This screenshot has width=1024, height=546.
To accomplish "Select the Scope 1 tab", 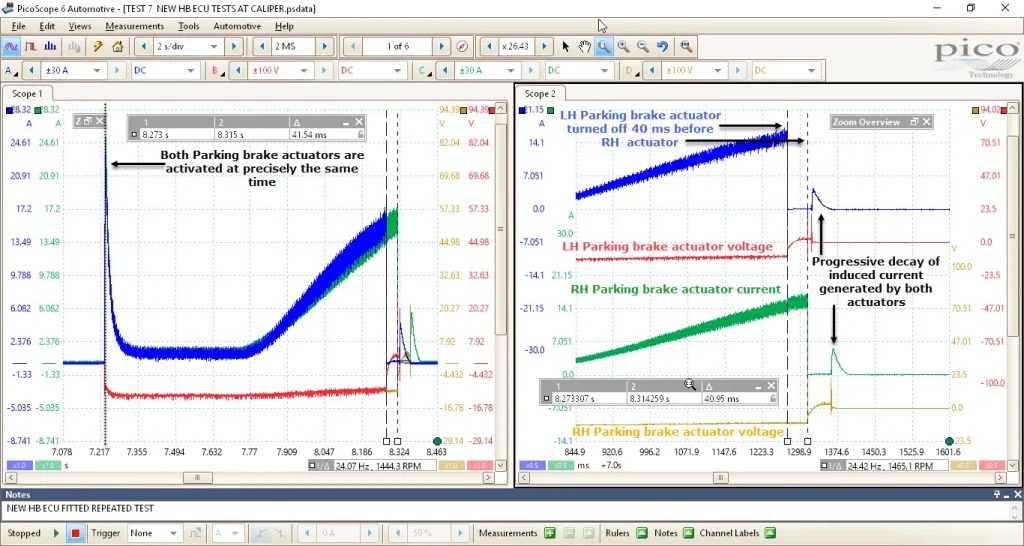I will (x=27, y=94).
